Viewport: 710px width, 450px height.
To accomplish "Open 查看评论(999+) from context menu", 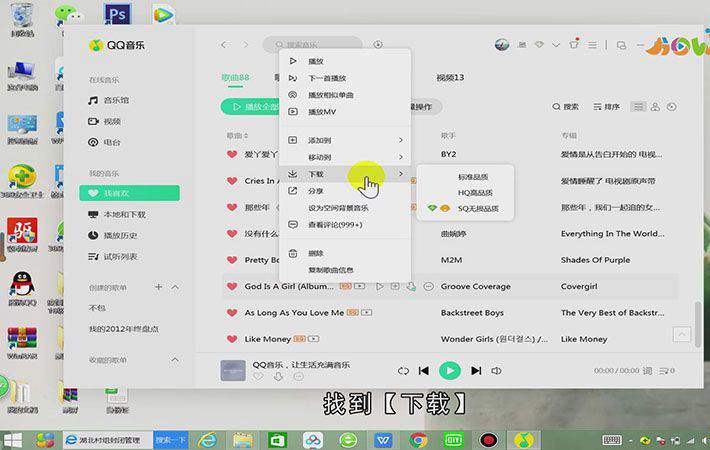I will click(x=335, y=225).
